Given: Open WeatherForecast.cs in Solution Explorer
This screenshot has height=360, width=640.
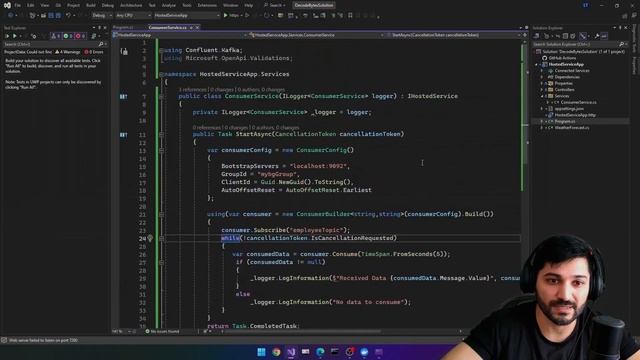Looking at the screenshot, I should tap(572, 128).
